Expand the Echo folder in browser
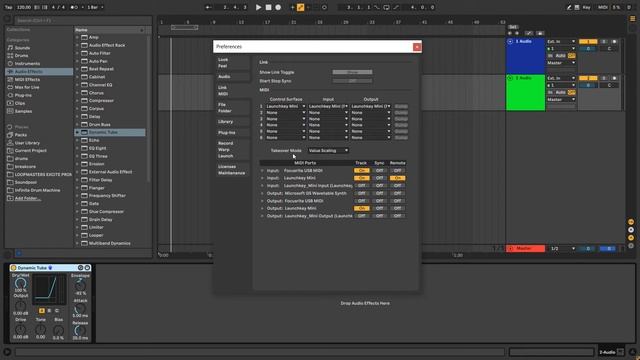 pyautogui.click(x=77, y=140)
